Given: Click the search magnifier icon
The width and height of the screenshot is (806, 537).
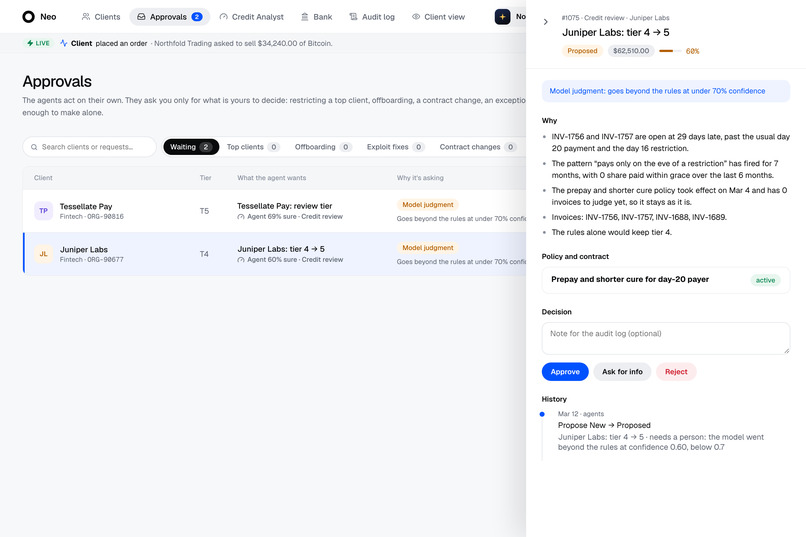Looking at the screenshot, I should (x=34, y=147).
